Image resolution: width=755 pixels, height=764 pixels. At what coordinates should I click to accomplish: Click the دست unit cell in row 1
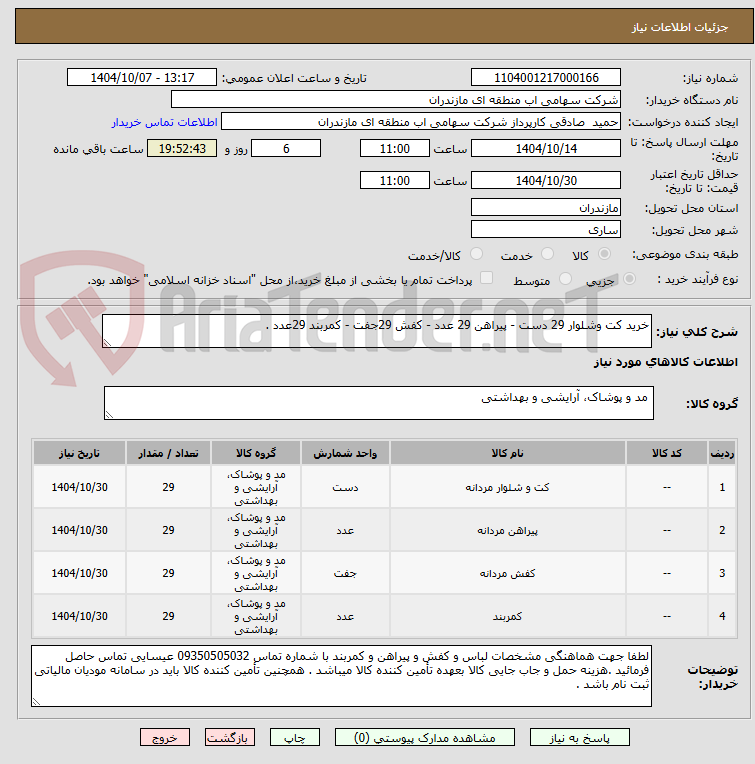[345, 487]
